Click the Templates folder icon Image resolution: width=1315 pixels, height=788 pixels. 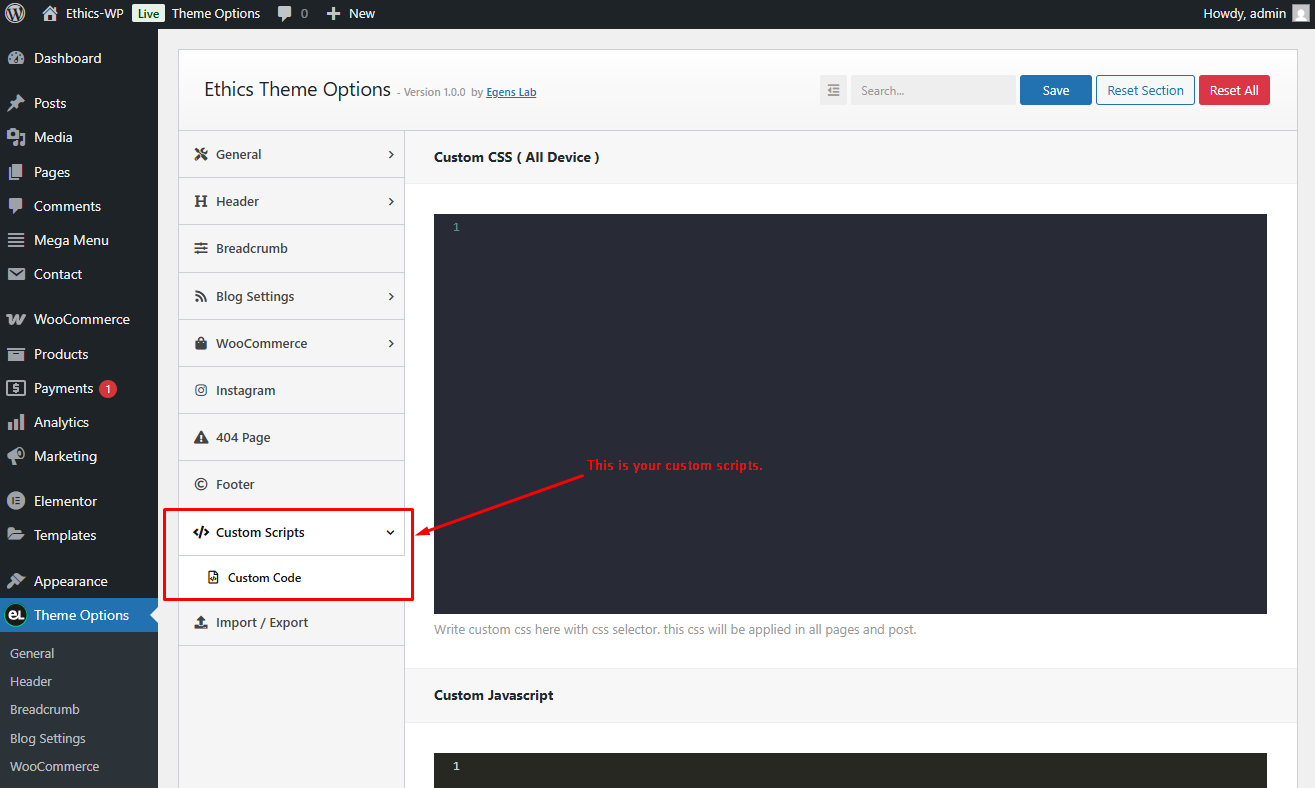click(x=16, y=535)
